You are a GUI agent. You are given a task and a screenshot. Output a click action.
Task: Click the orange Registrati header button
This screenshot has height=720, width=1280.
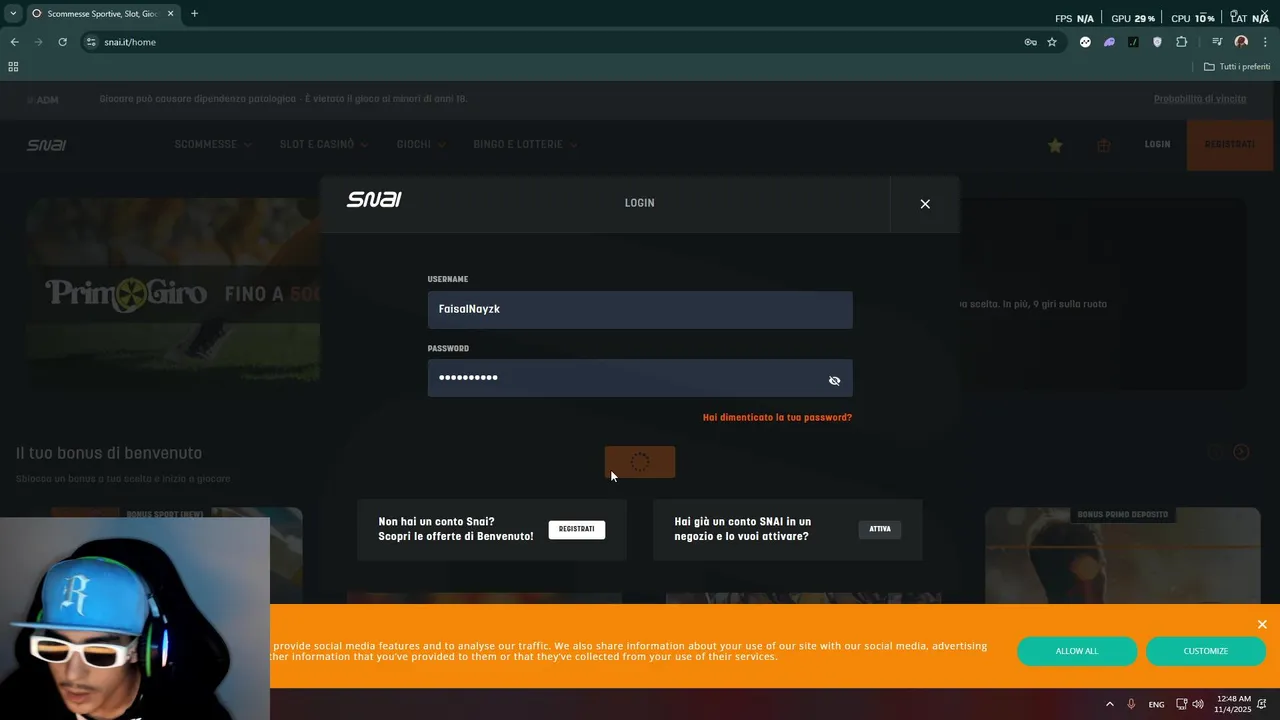(1230, 145)
